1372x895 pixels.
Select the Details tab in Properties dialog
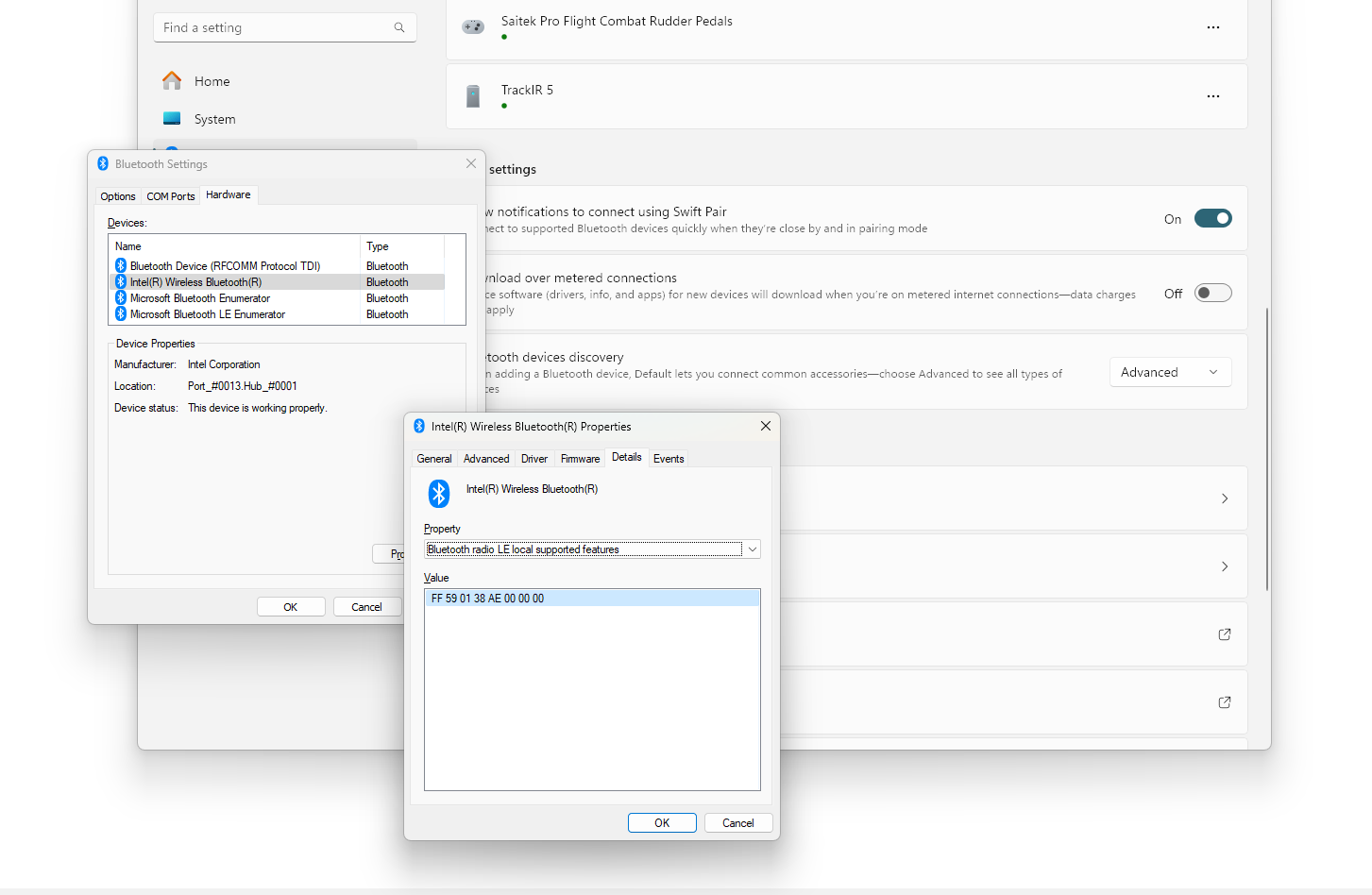pos(627,457)
